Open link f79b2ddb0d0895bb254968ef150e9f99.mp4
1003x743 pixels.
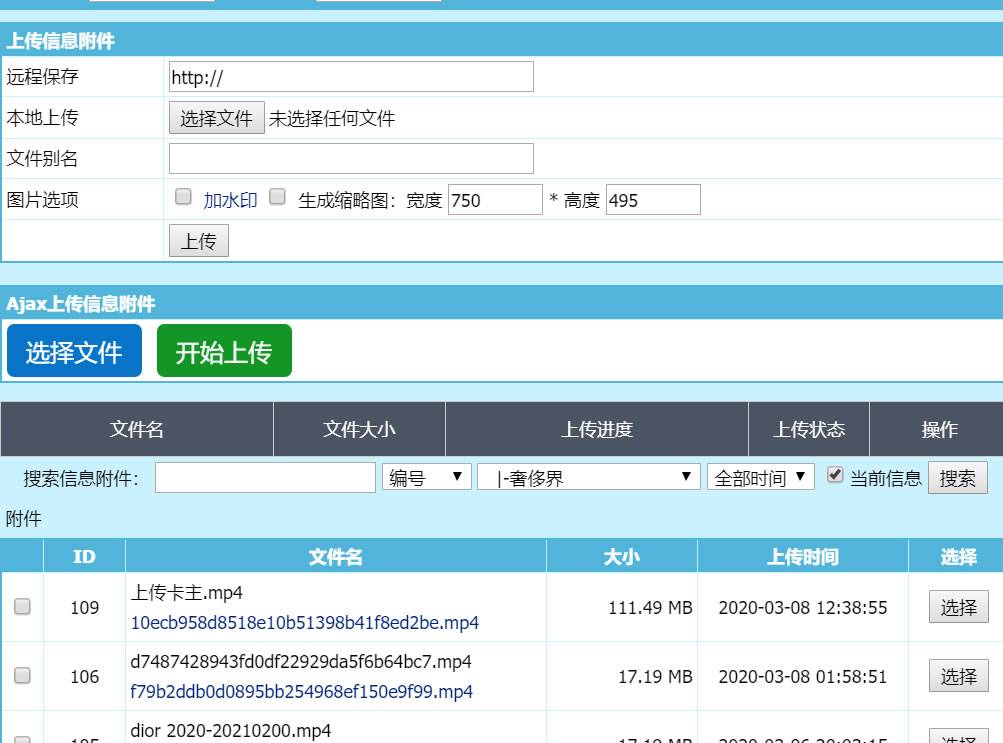click(x=301, y=692)
